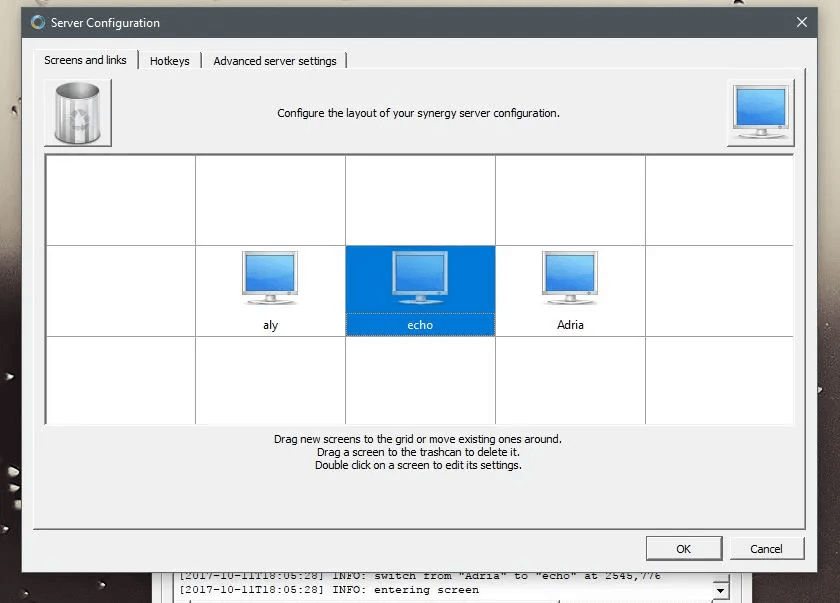Select the empty cell right of Adria
The width and height of the screenshot is (840, 603).
[719, 290]
